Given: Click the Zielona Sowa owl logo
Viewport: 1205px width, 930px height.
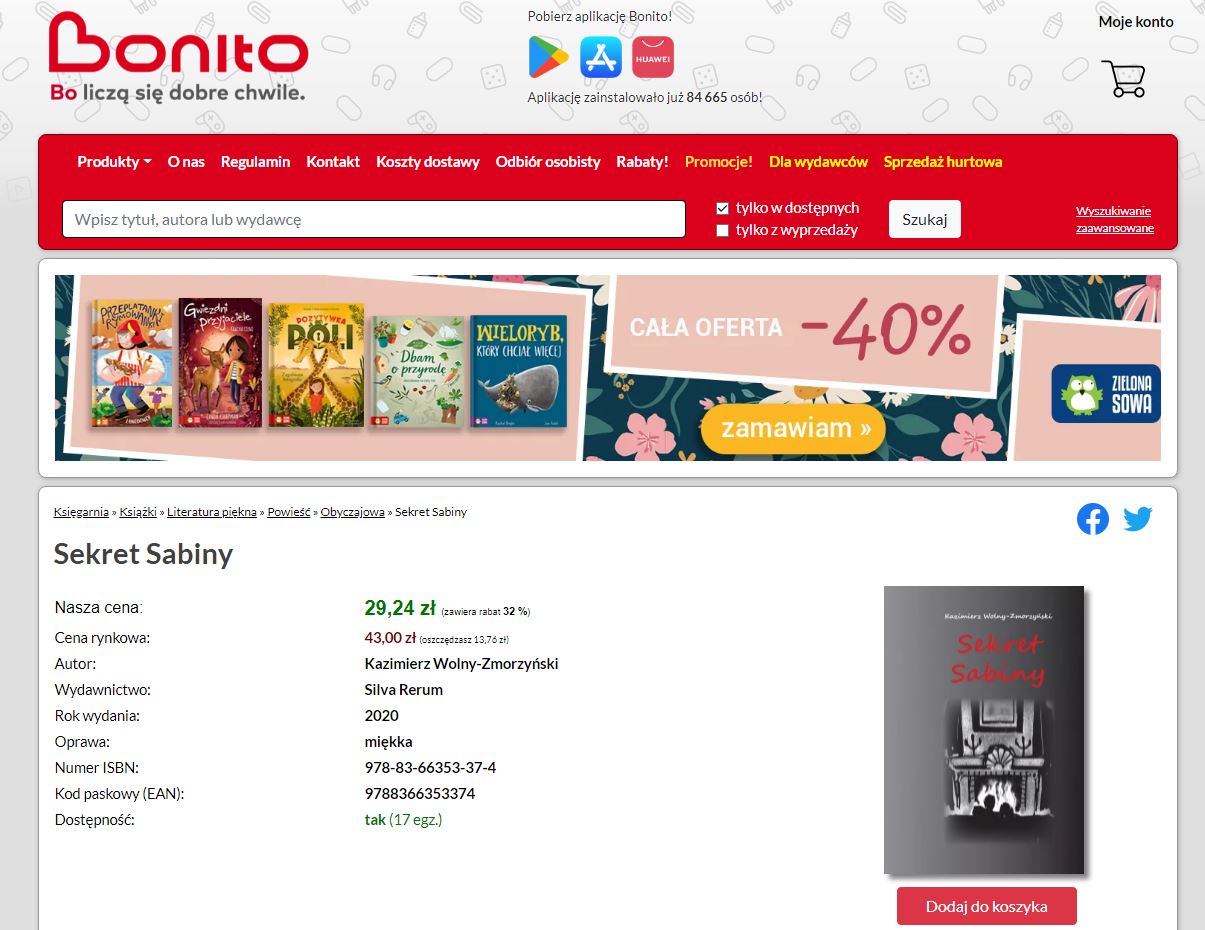Looking at the screenshot, I should (1106, 393).
